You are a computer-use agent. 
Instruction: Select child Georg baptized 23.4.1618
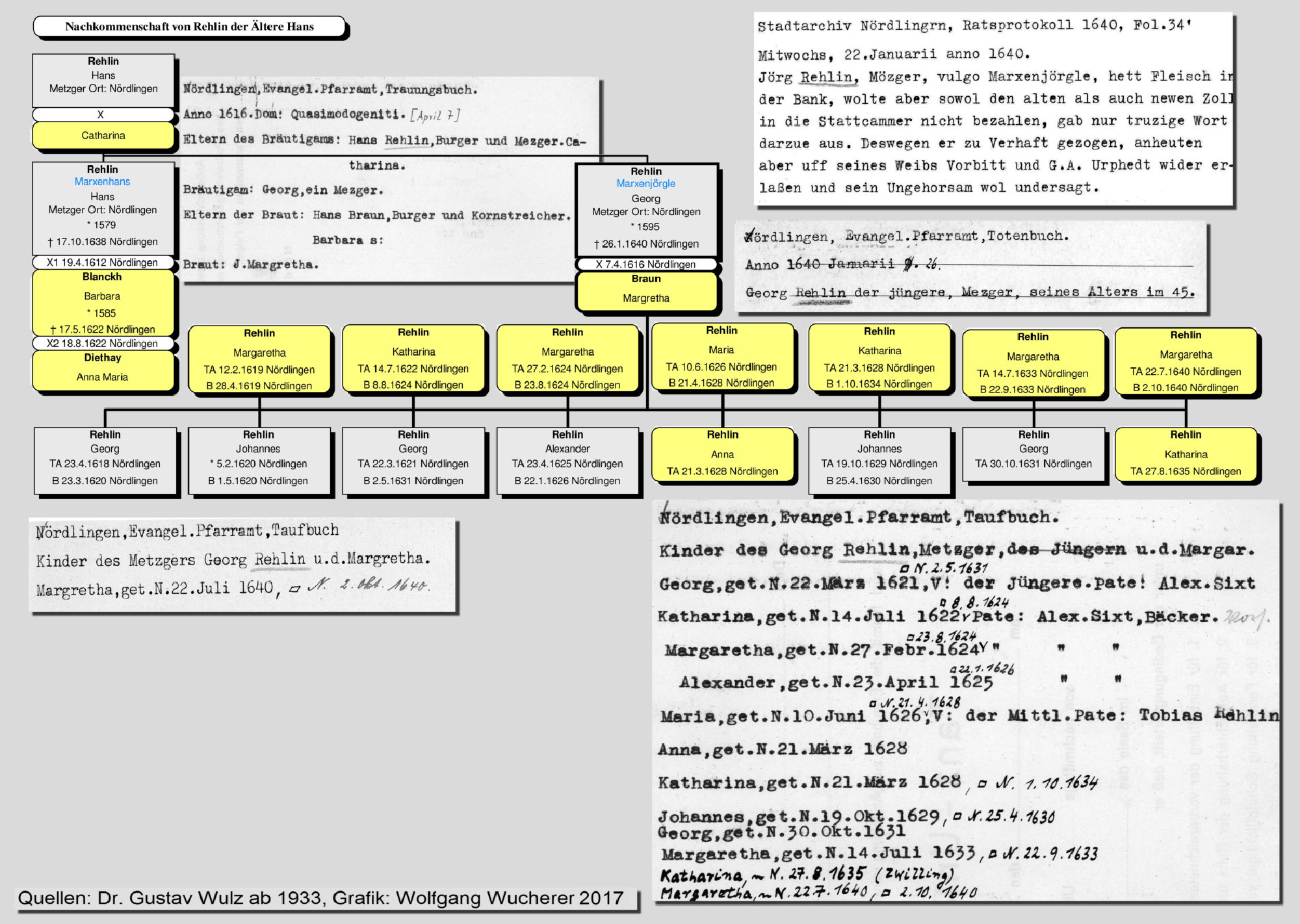point(105,460)
